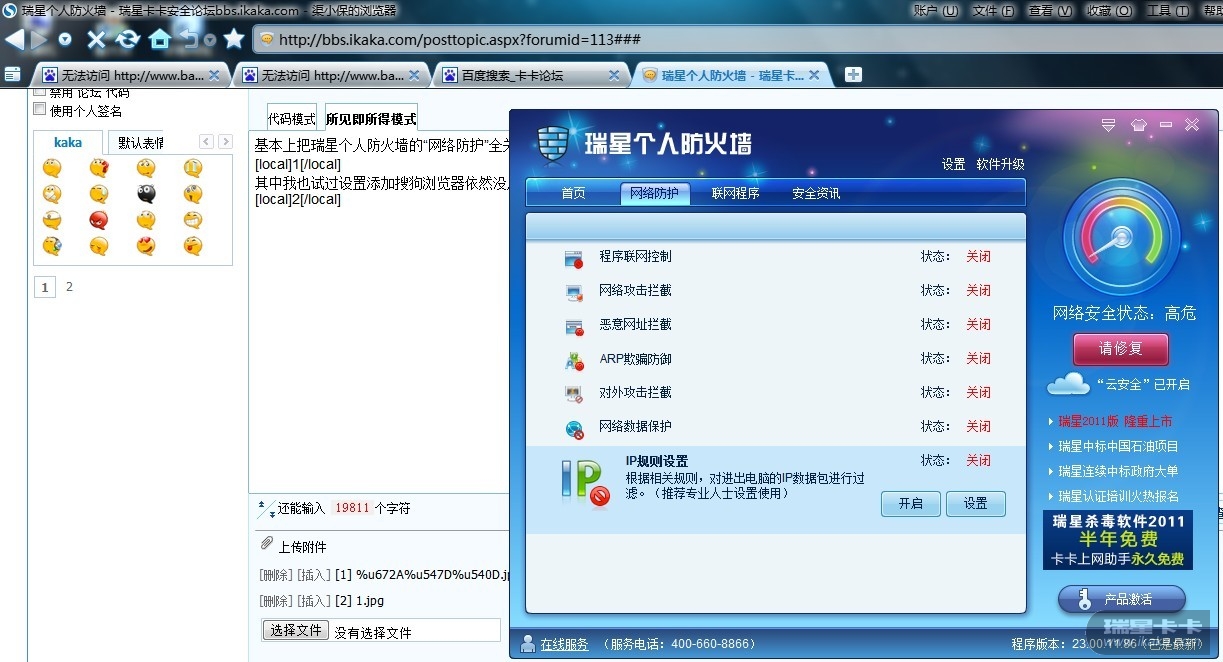This screenshot has height=662, width=1223.
Task: Open the 瑞星2011版 隆重上市 news link
Action: pyautogui.click(x=1115, y=421)
